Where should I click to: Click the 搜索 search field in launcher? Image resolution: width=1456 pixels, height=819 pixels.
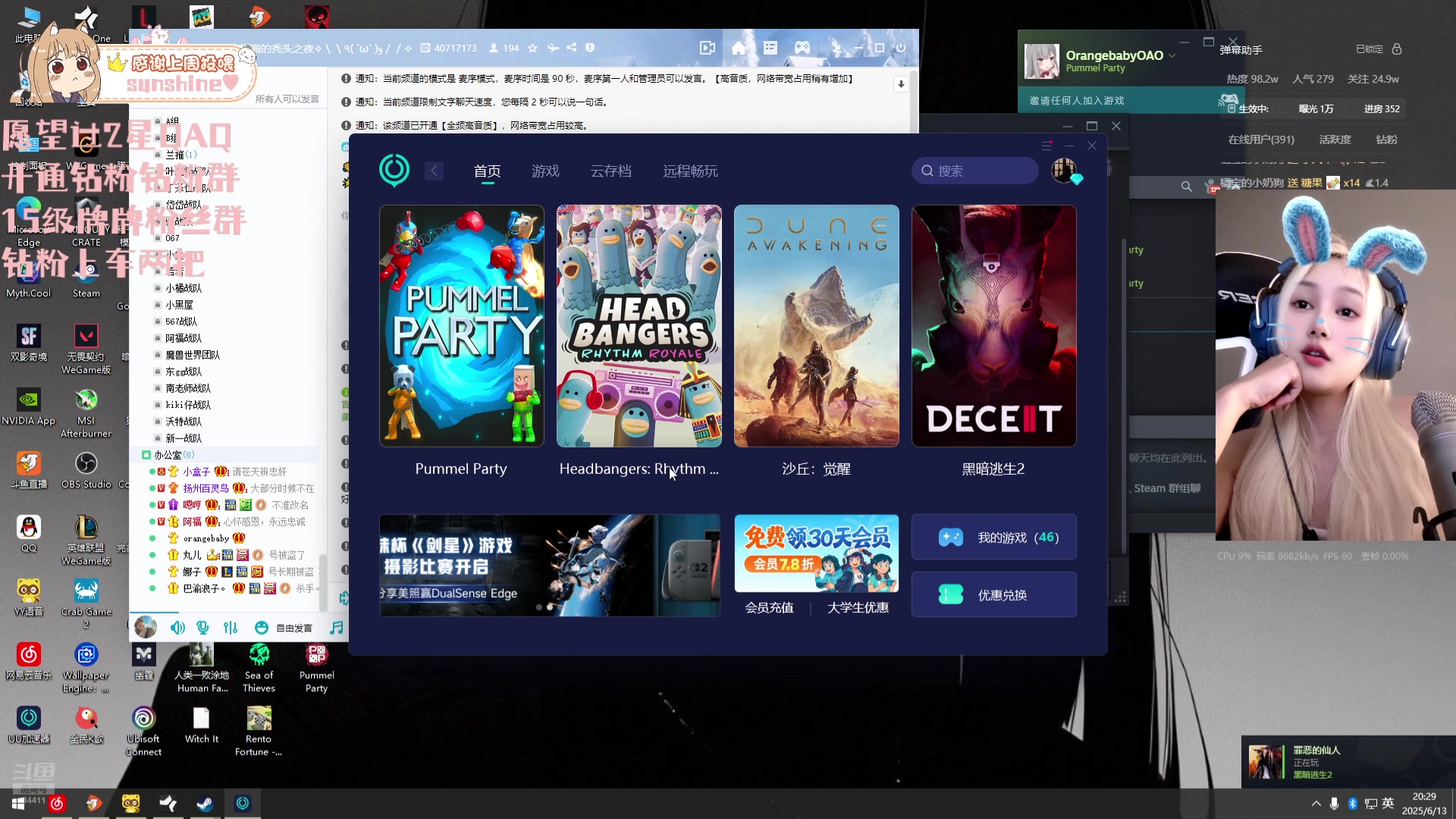point(975,171)
